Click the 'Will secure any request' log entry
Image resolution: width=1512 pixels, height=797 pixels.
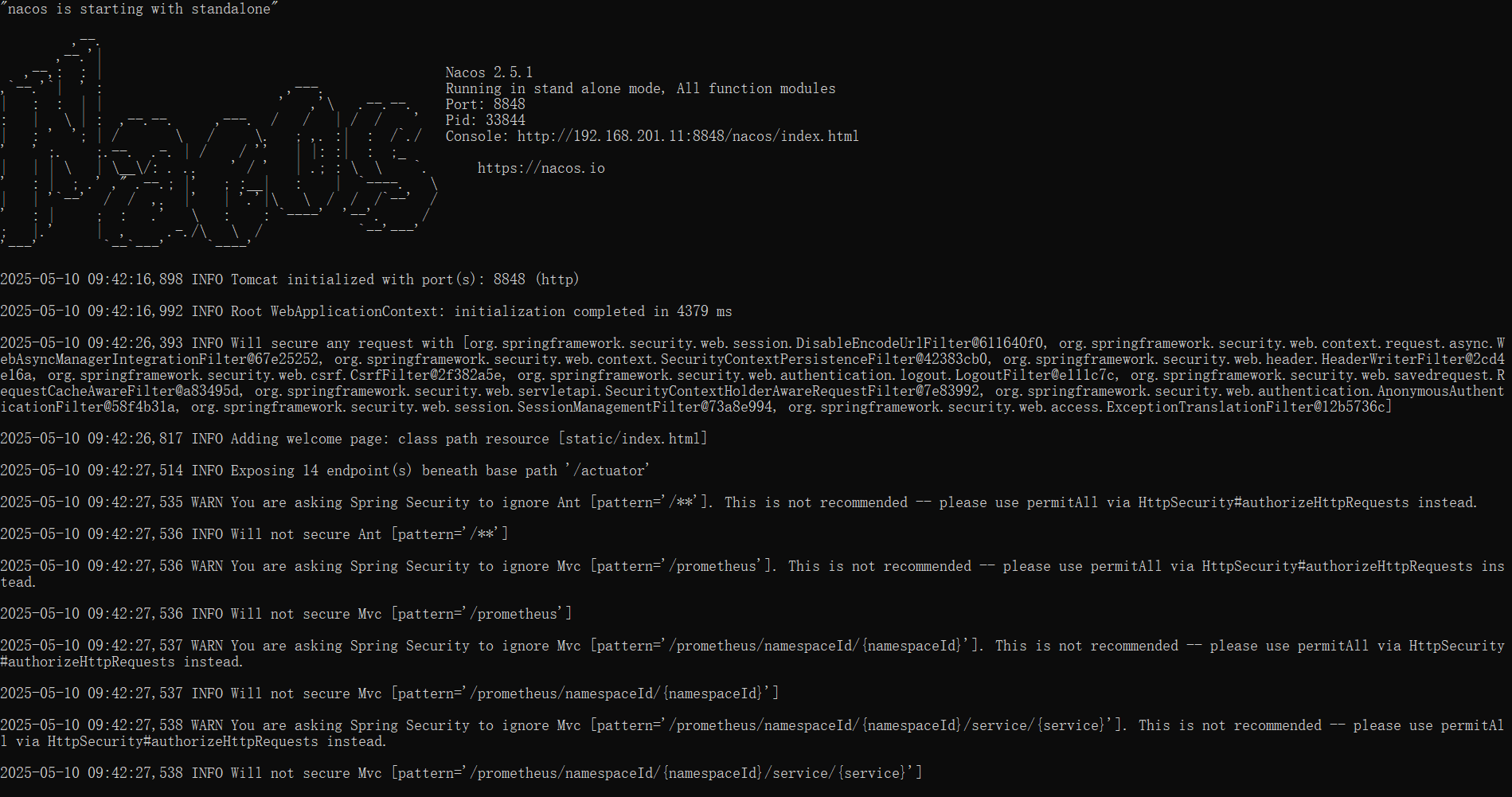click(x=752, y=375)
